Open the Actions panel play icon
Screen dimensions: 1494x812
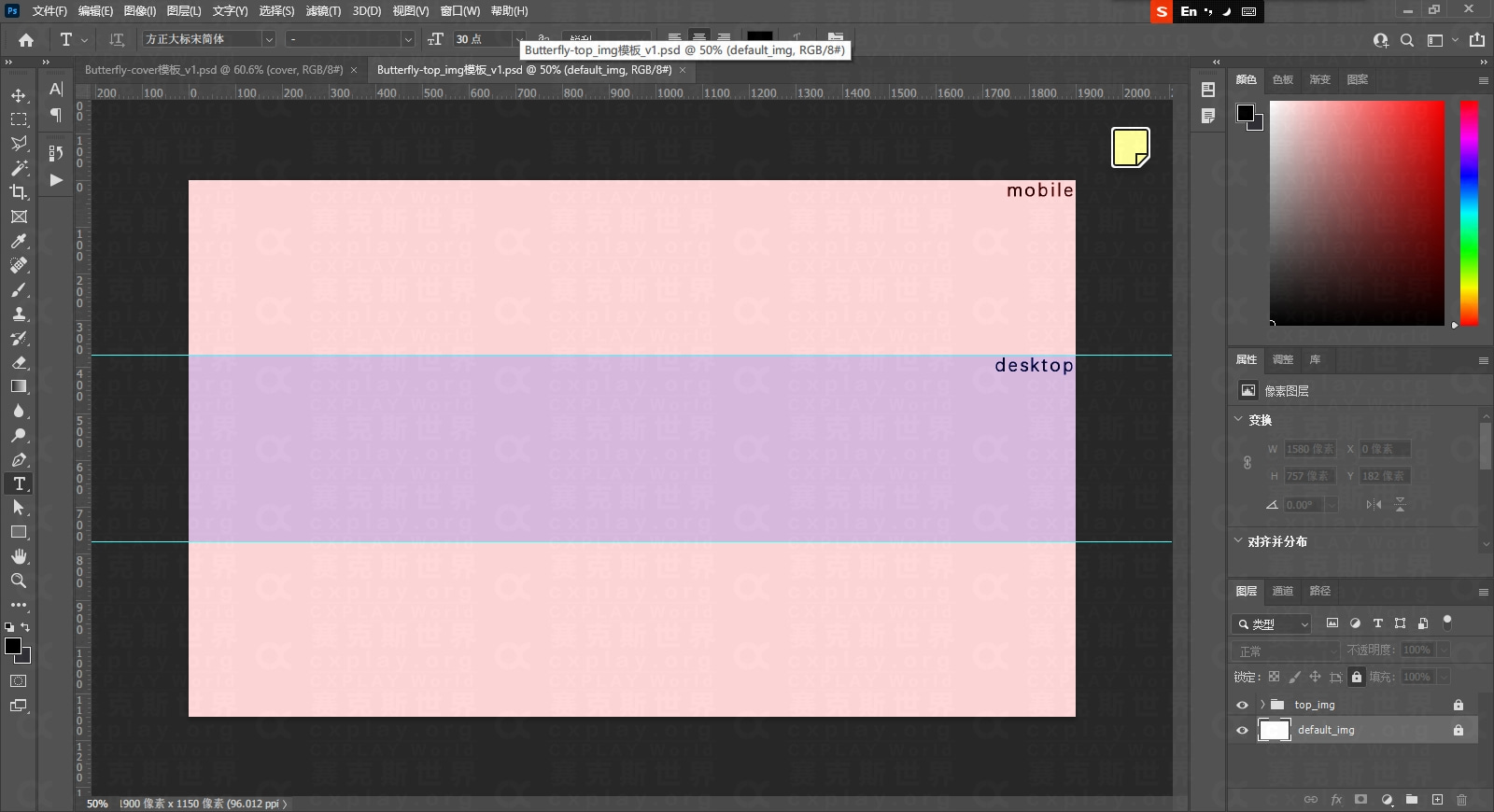[x=56, y=180]
